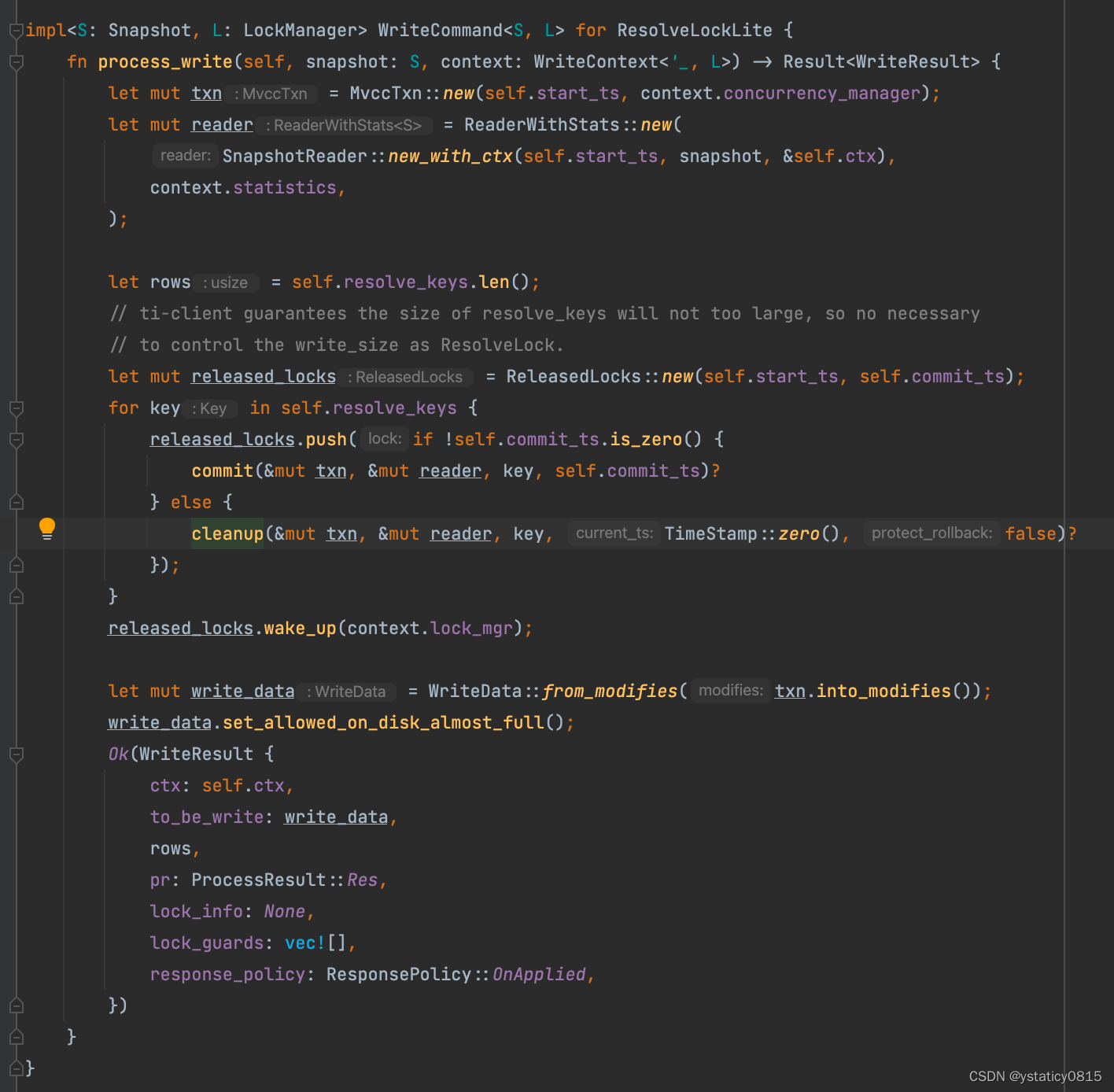Screen dimensions: 1114x1092
Task: Click 'from_modifies' method name
Action: (610, 692)
